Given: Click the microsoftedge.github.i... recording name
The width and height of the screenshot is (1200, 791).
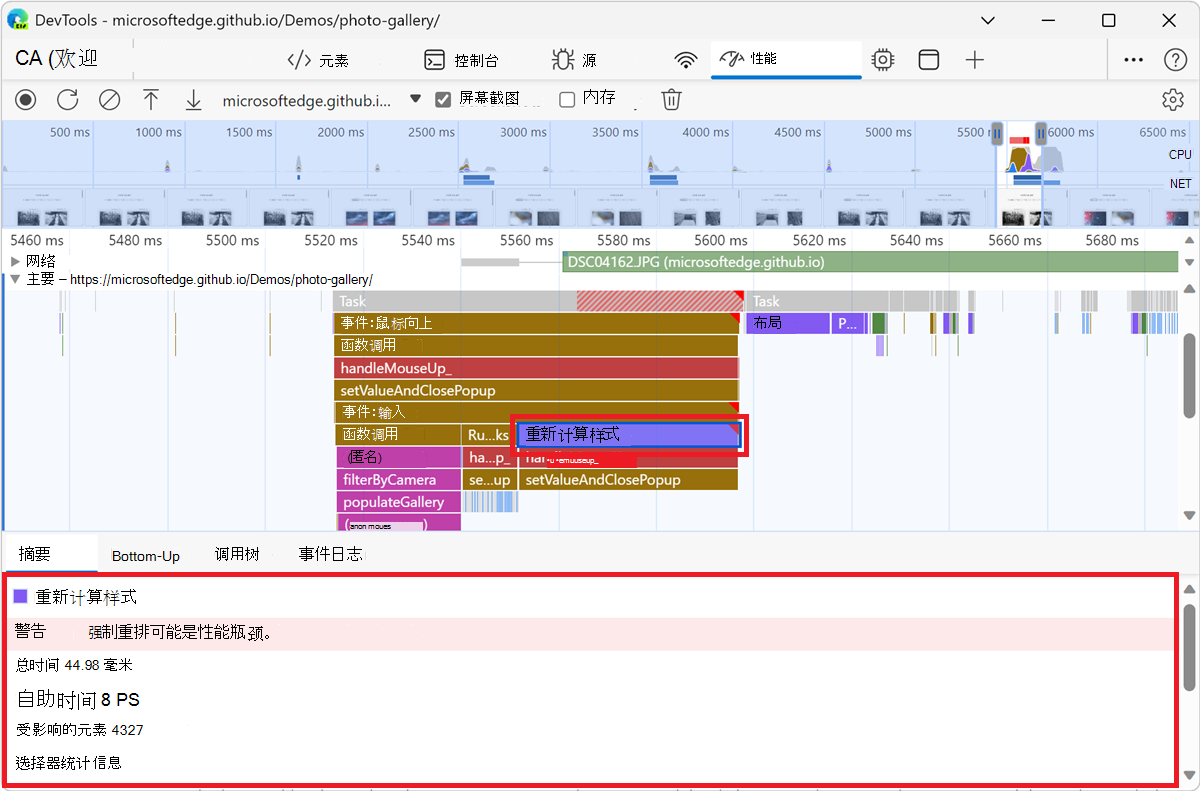Looking at the screenshot, I should 307,100.
